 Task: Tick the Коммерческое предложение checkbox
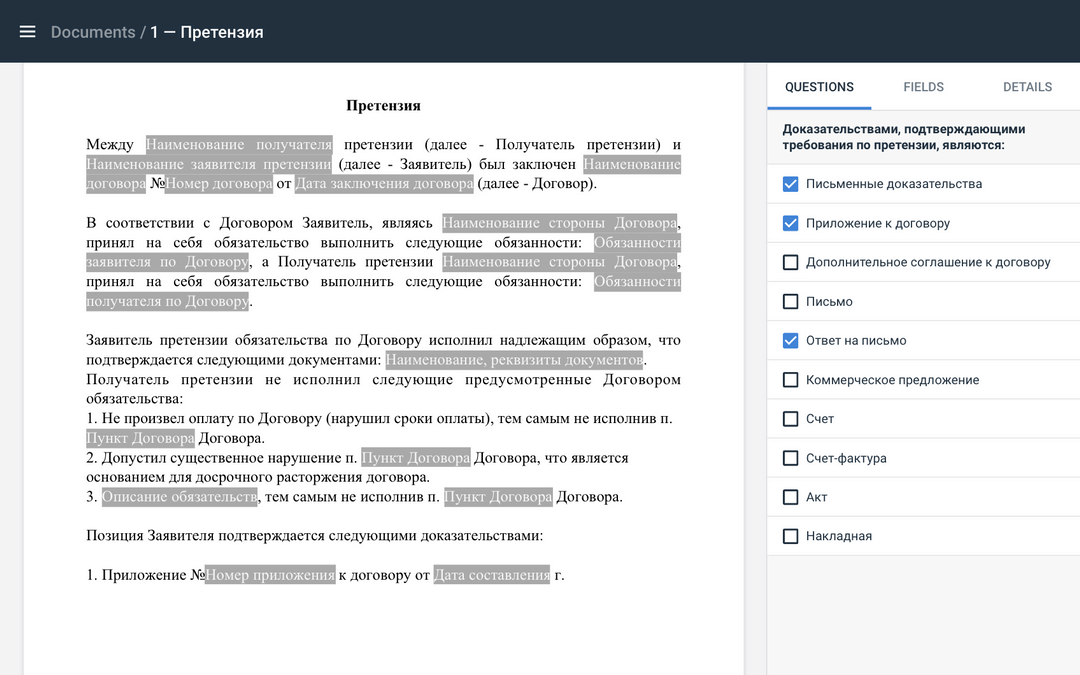coord(790,380)
